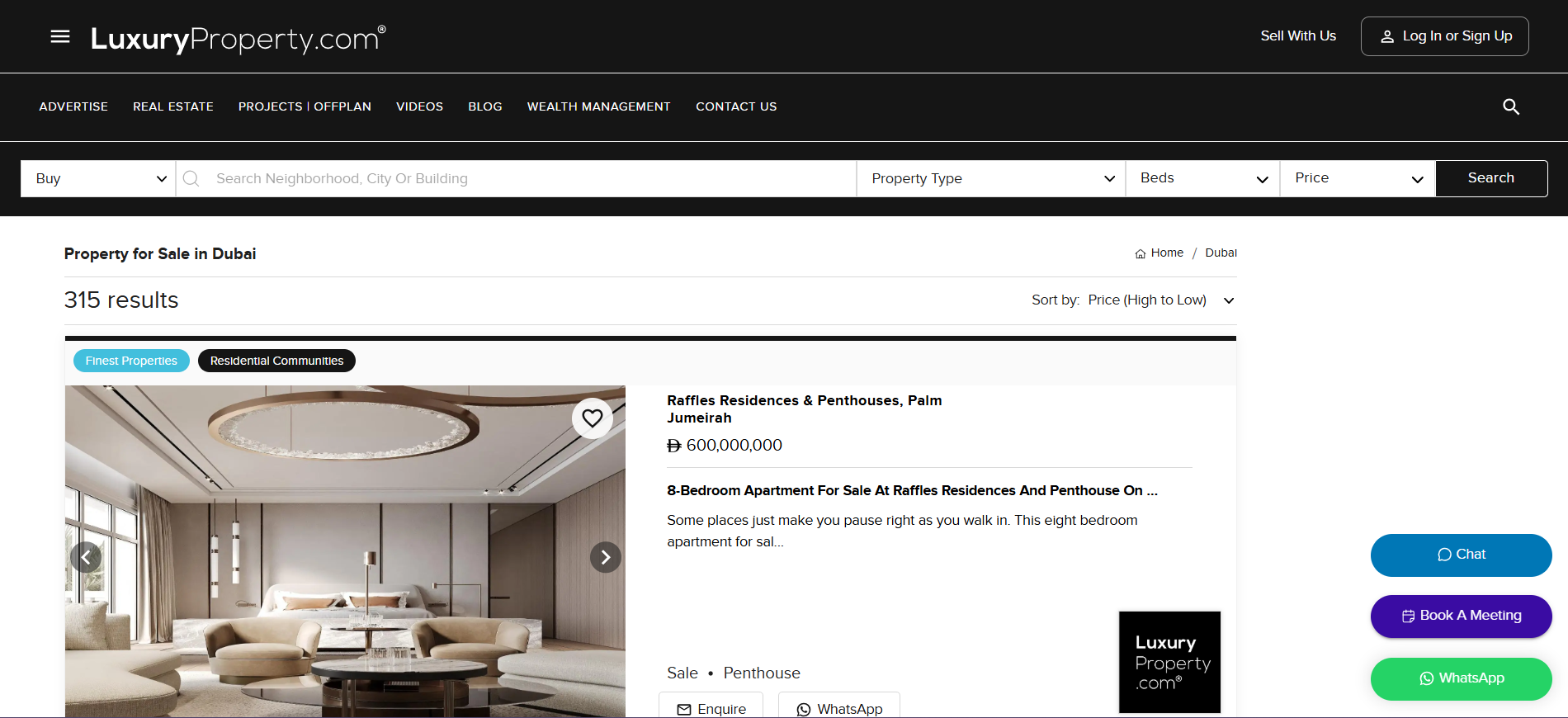The height and width of the screenshot is (718, 1568).
Task: Show next photo with right arrow
Action: 605,558
